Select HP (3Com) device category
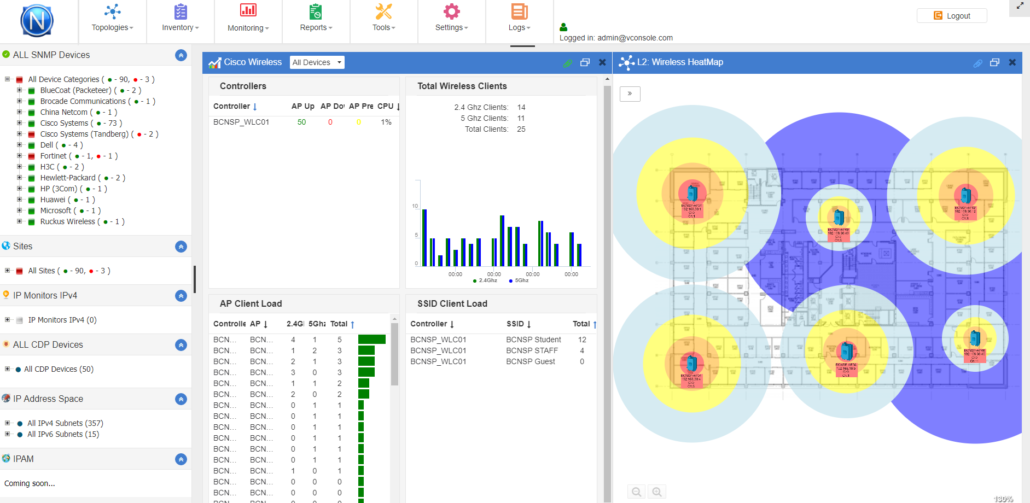The image size is (1030, 503). pos(73,188)
